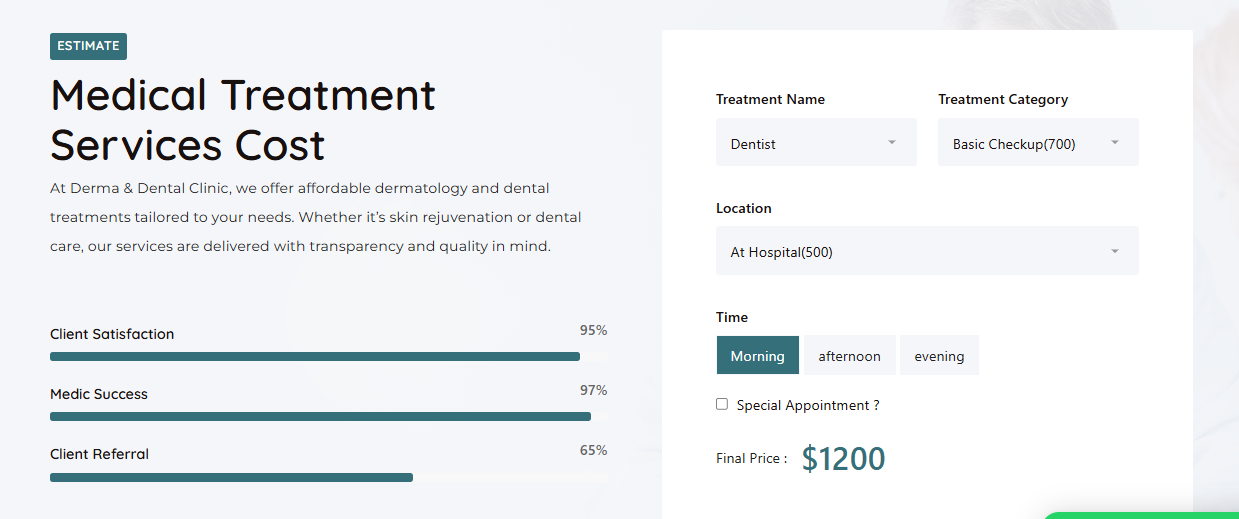Pick the evening time slot
1239x519 pixels.
(x=939, y=356)
